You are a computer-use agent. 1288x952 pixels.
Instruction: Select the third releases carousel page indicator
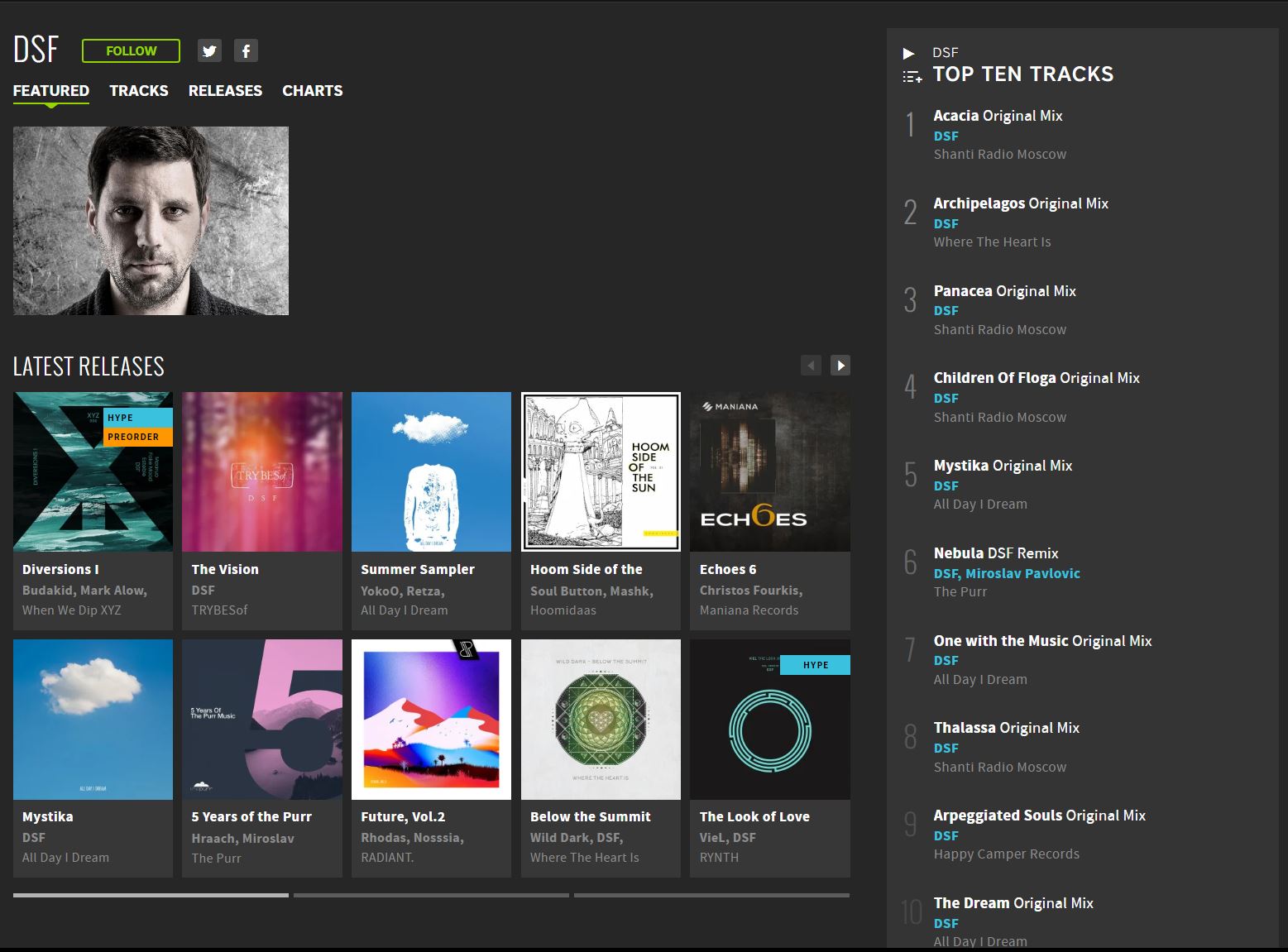(x=711, y=895)
